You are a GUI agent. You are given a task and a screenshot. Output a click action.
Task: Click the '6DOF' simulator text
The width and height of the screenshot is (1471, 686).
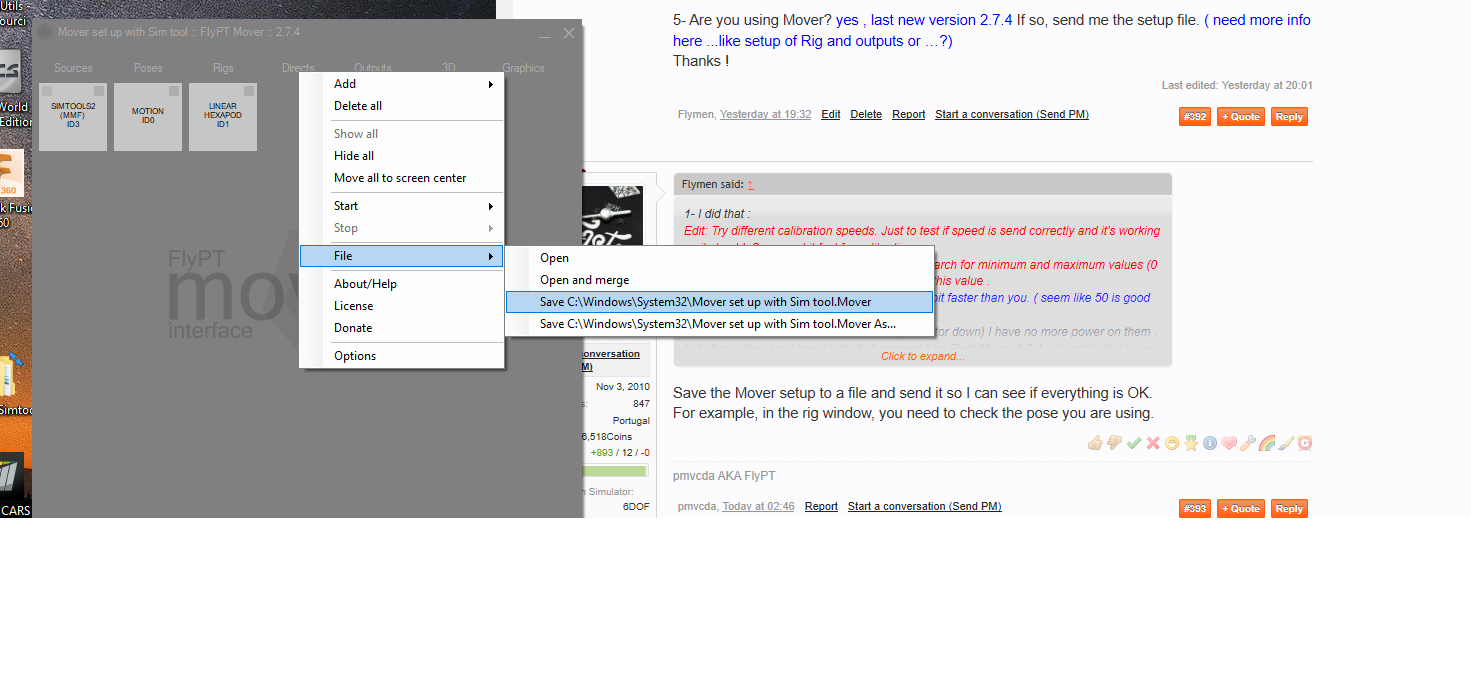[636, 507]
